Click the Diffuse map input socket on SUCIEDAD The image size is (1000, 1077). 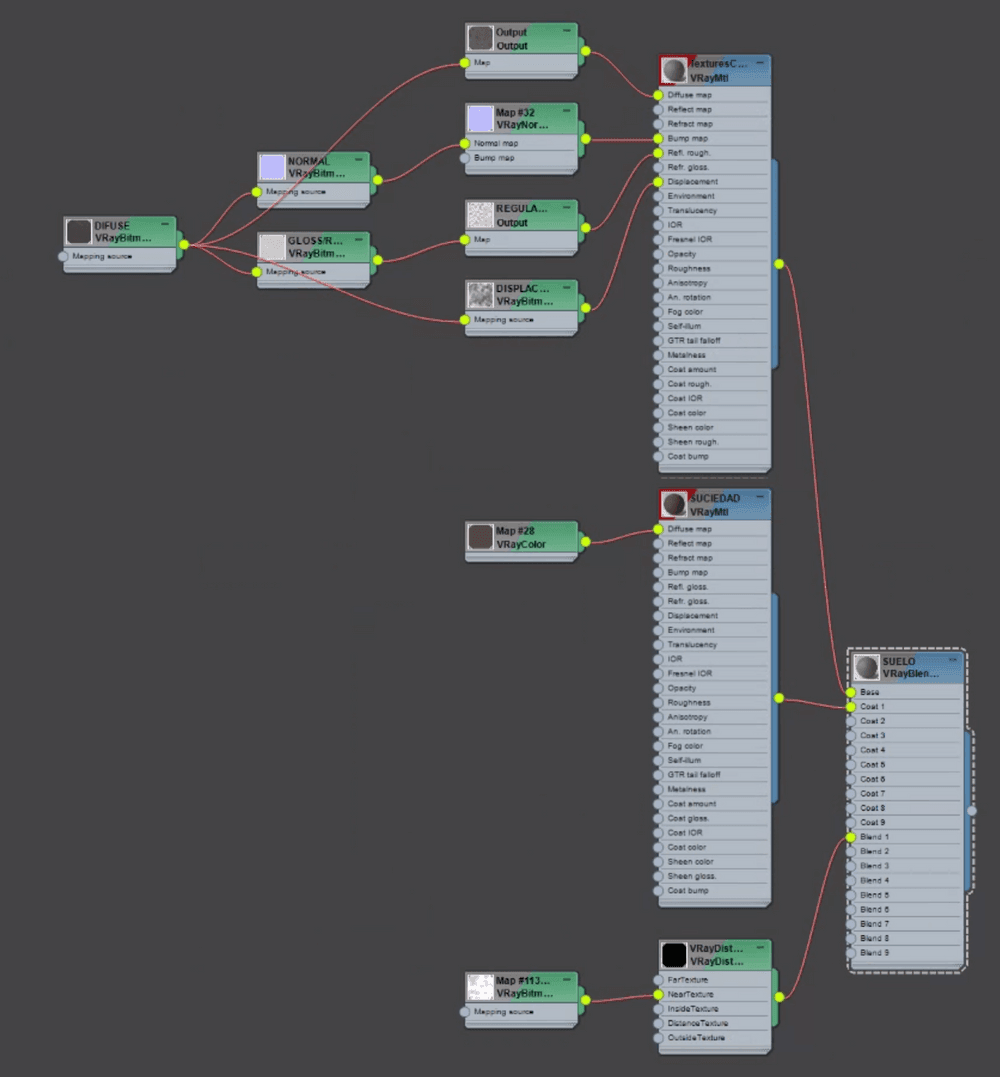point(658,529)
